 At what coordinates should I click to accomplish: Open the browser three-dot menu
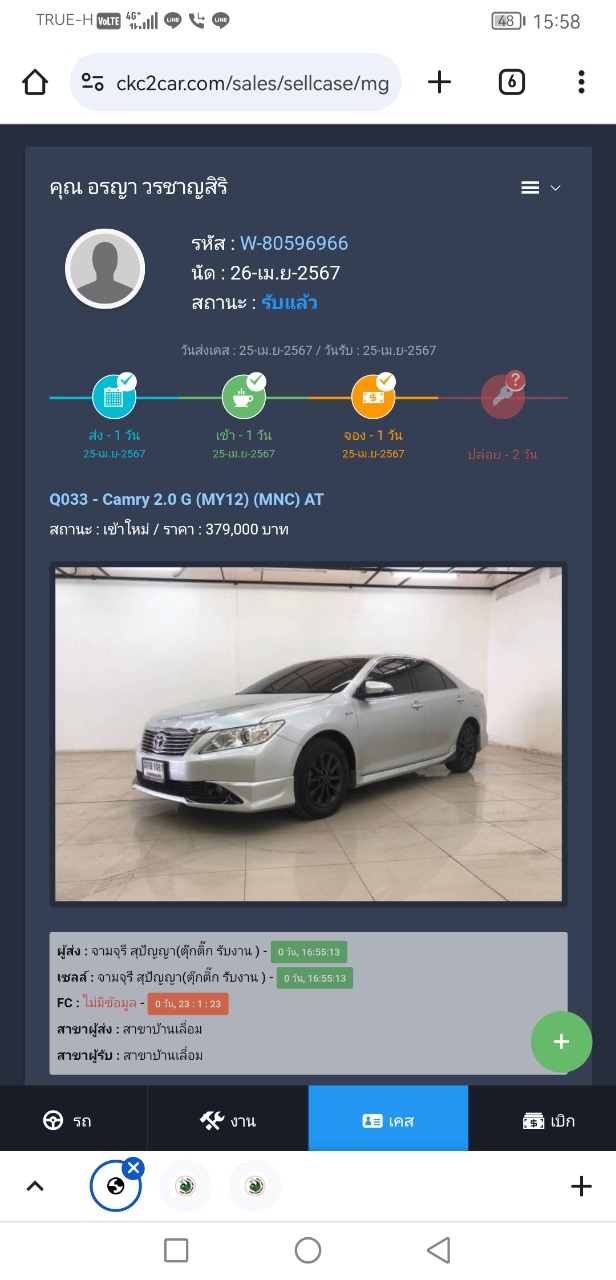point(581,82)
